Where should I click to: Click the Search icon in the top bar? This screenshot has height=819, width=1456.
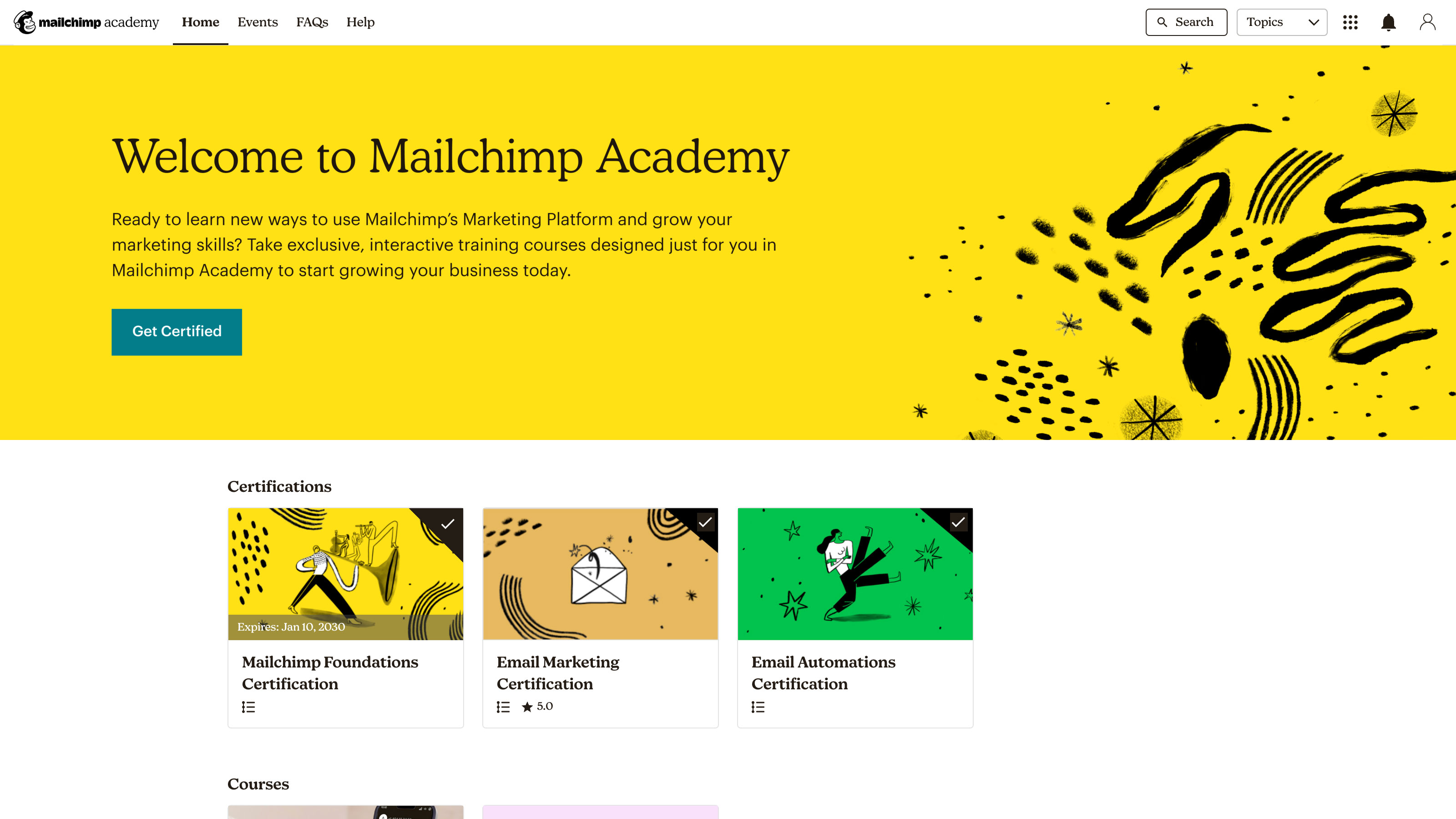[x=1162, y=21]
